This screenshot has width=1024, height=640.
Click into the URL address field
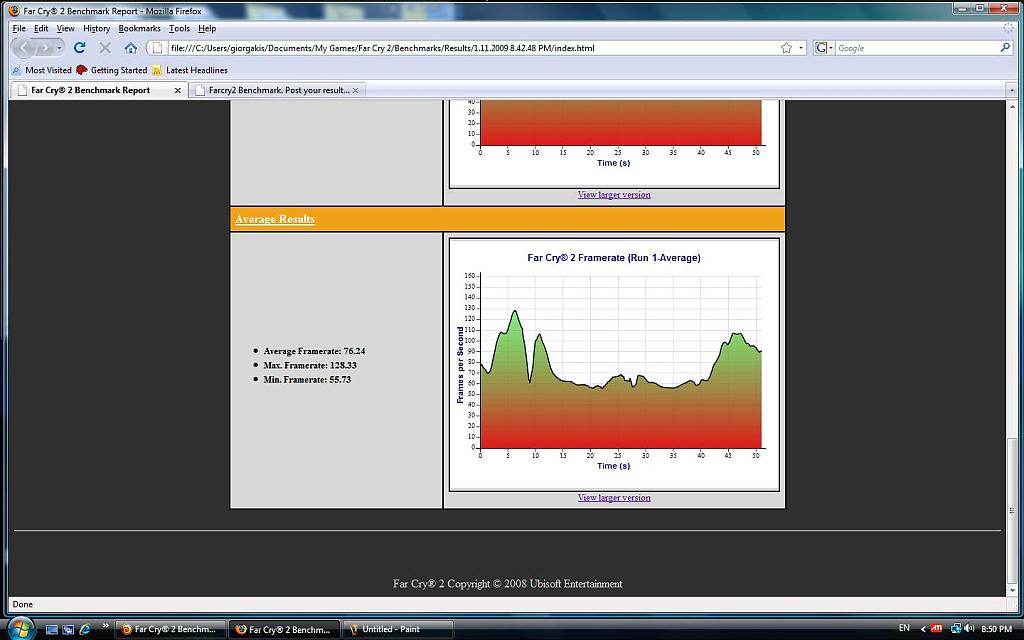(472, 48)
